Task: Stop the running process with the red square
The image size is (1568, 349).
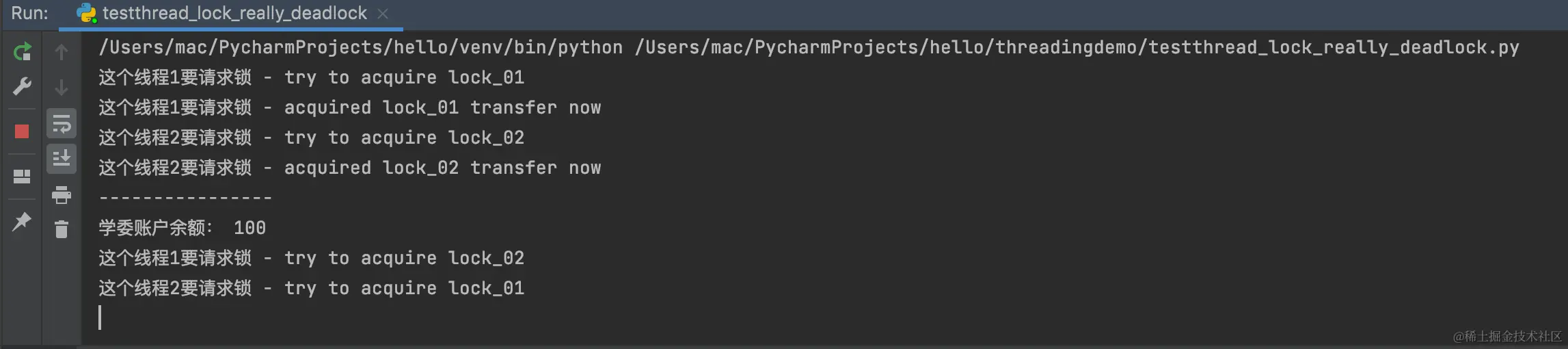Action: click(x=22, y=131)
